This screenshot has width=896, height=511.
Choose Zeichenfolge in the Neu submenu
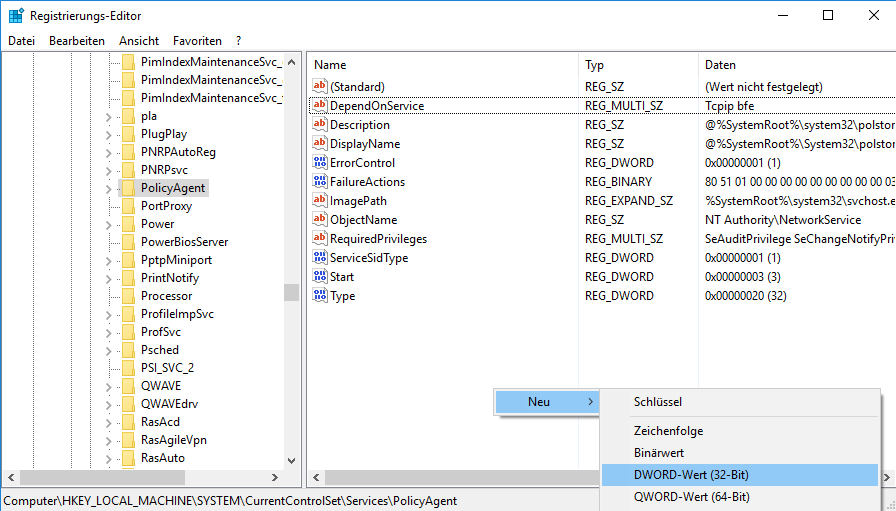(740, 431)
